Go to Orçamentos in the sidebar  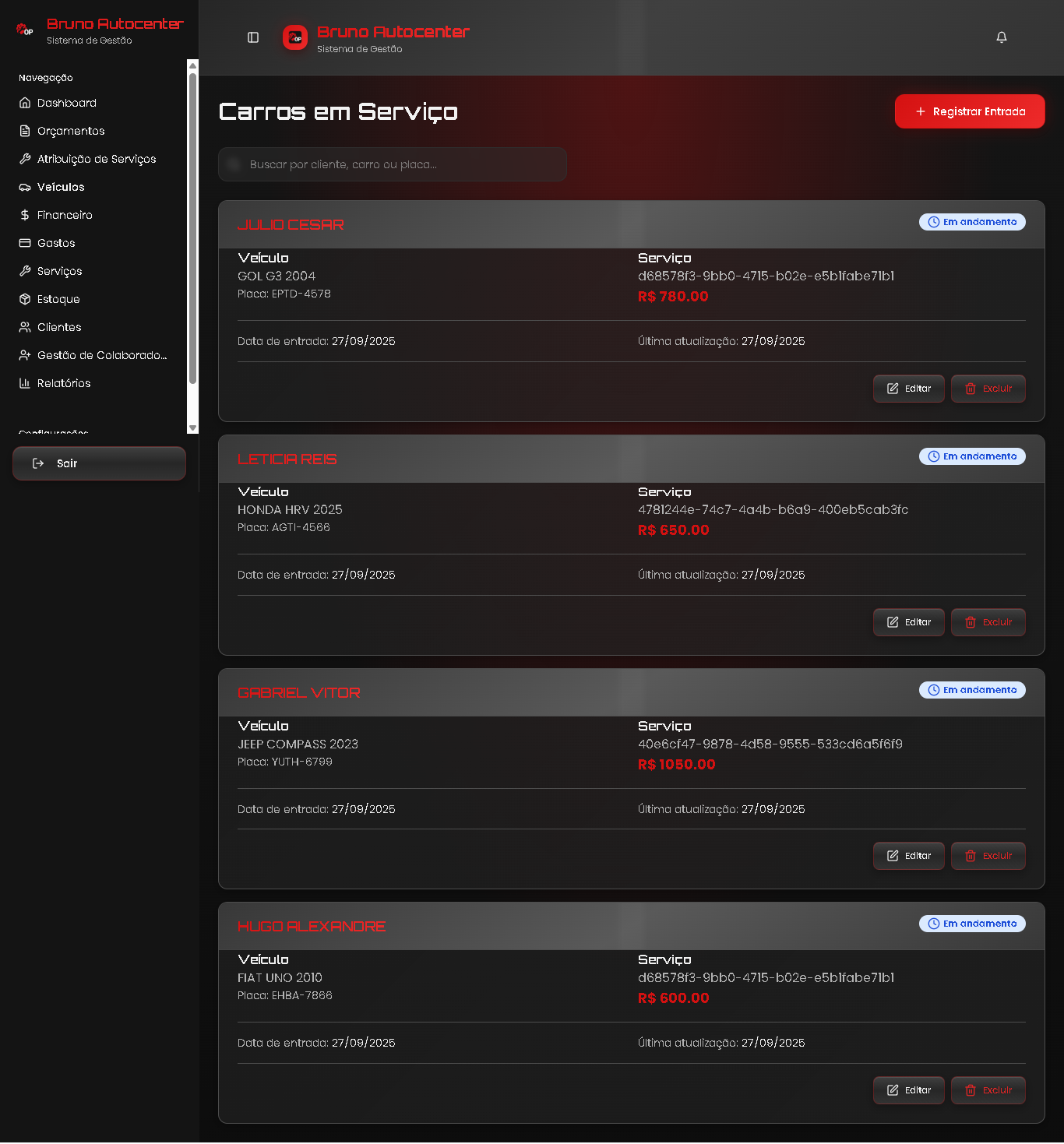pyautogui.click(x=70, y=131)
